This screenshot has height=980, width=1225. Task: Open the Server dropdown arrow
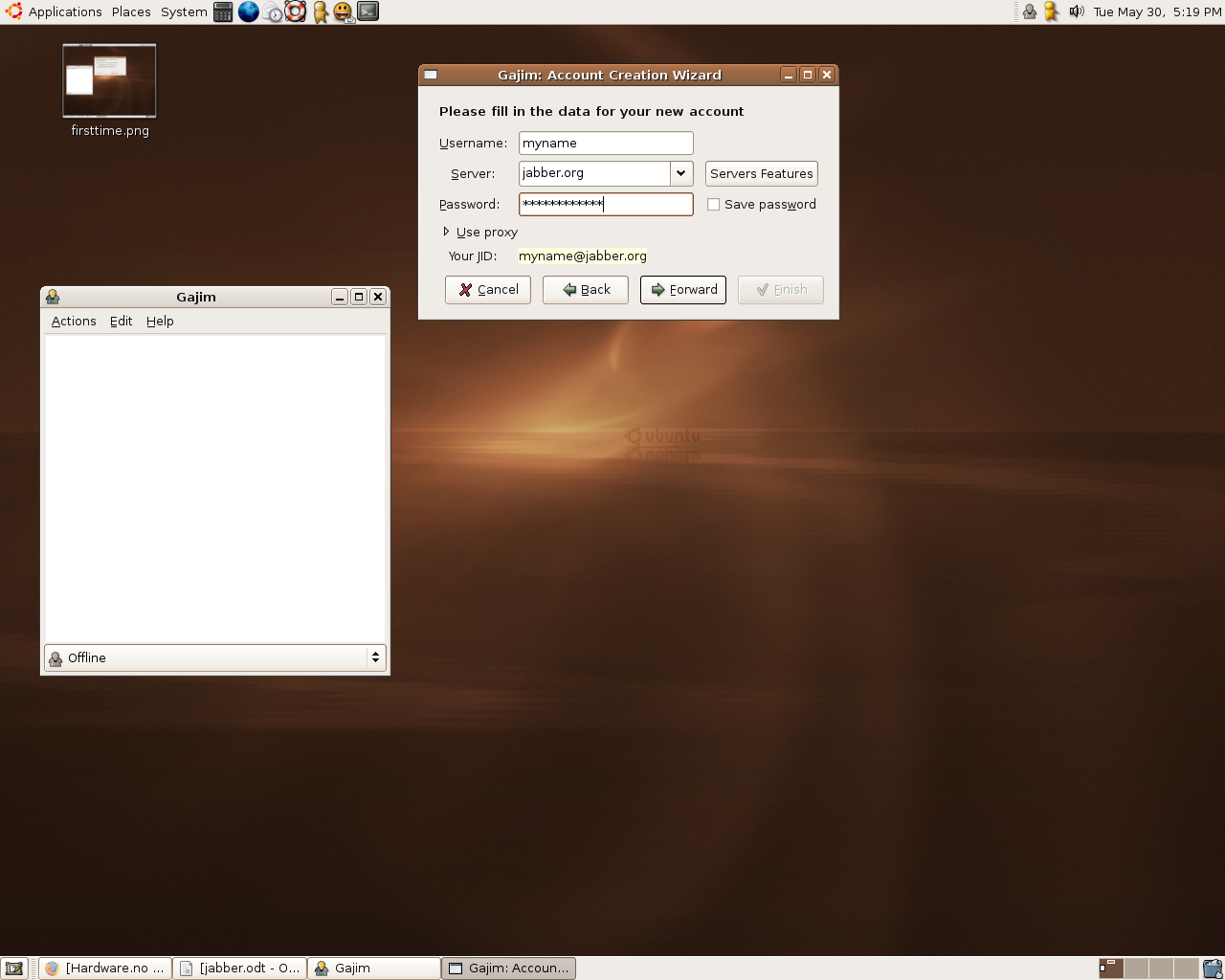(x=680, y=173)
